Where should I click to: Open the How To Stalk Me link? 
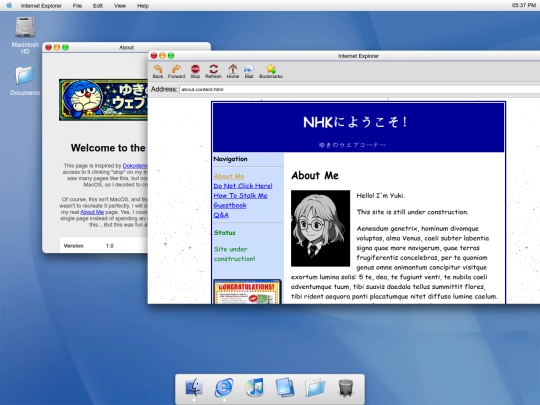[x=240, y=196]
